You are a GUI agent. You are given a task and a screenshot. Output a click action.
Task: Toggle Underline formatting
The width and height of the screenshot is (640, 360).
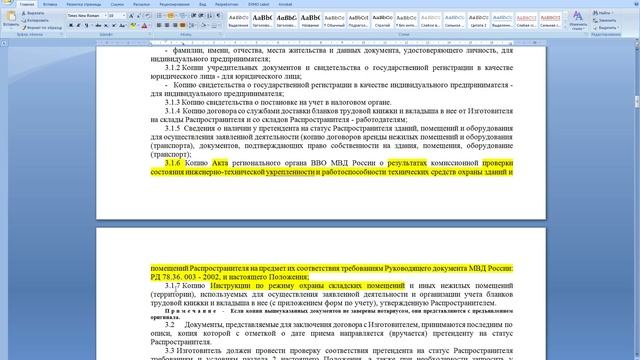point(86,25)
